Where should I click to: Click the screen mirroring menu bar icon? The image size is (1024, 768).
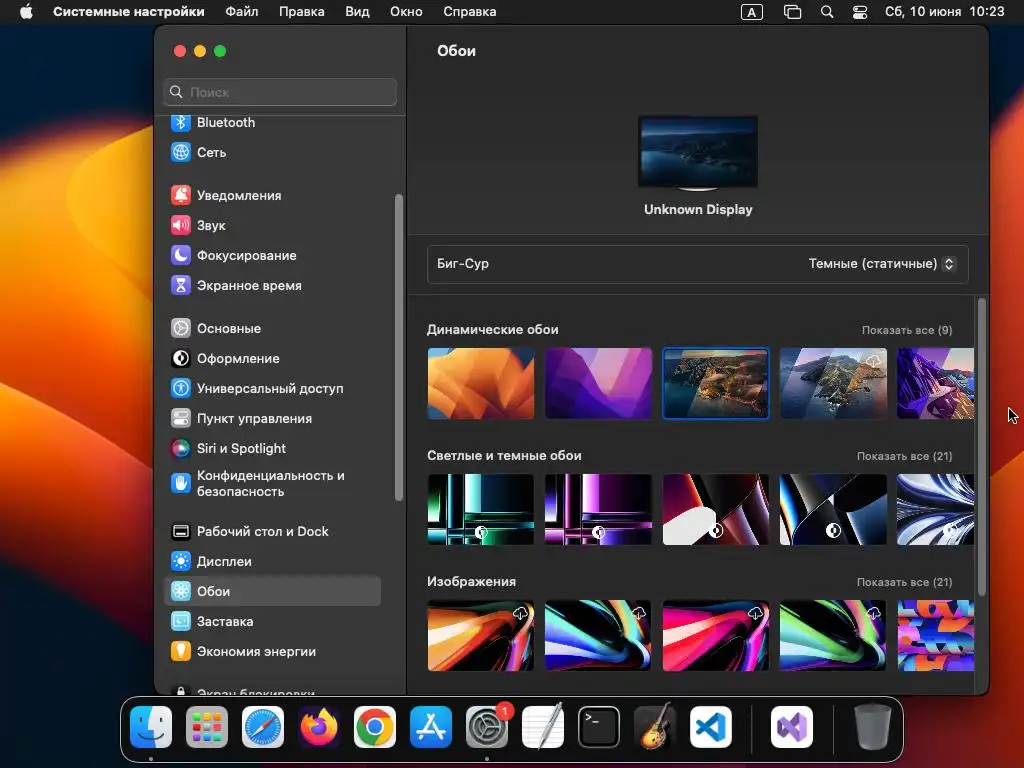(x=792, y=12)
